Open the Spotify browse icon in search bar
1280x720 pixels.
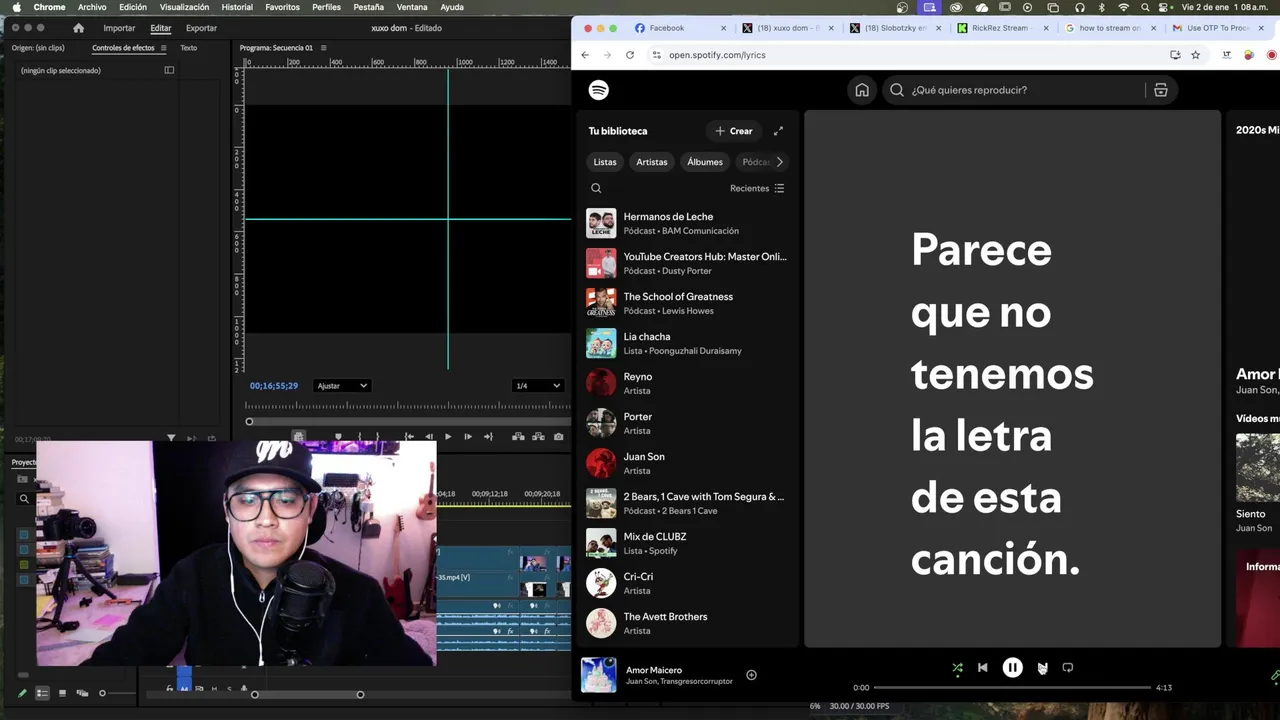click(x=1161, y=90)
